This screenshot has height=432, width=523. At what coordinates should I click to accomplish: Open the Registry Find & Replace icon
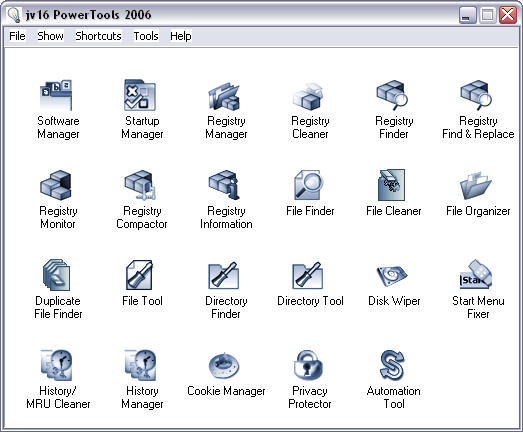click(476, 95)
